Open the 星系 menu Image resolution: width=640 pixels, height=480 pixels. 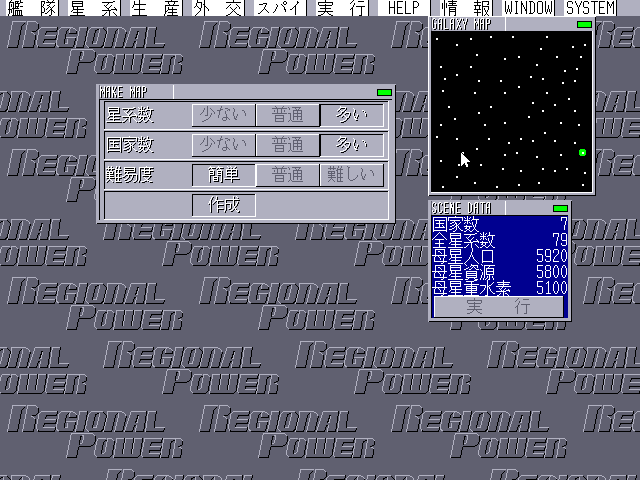(93, 8)
